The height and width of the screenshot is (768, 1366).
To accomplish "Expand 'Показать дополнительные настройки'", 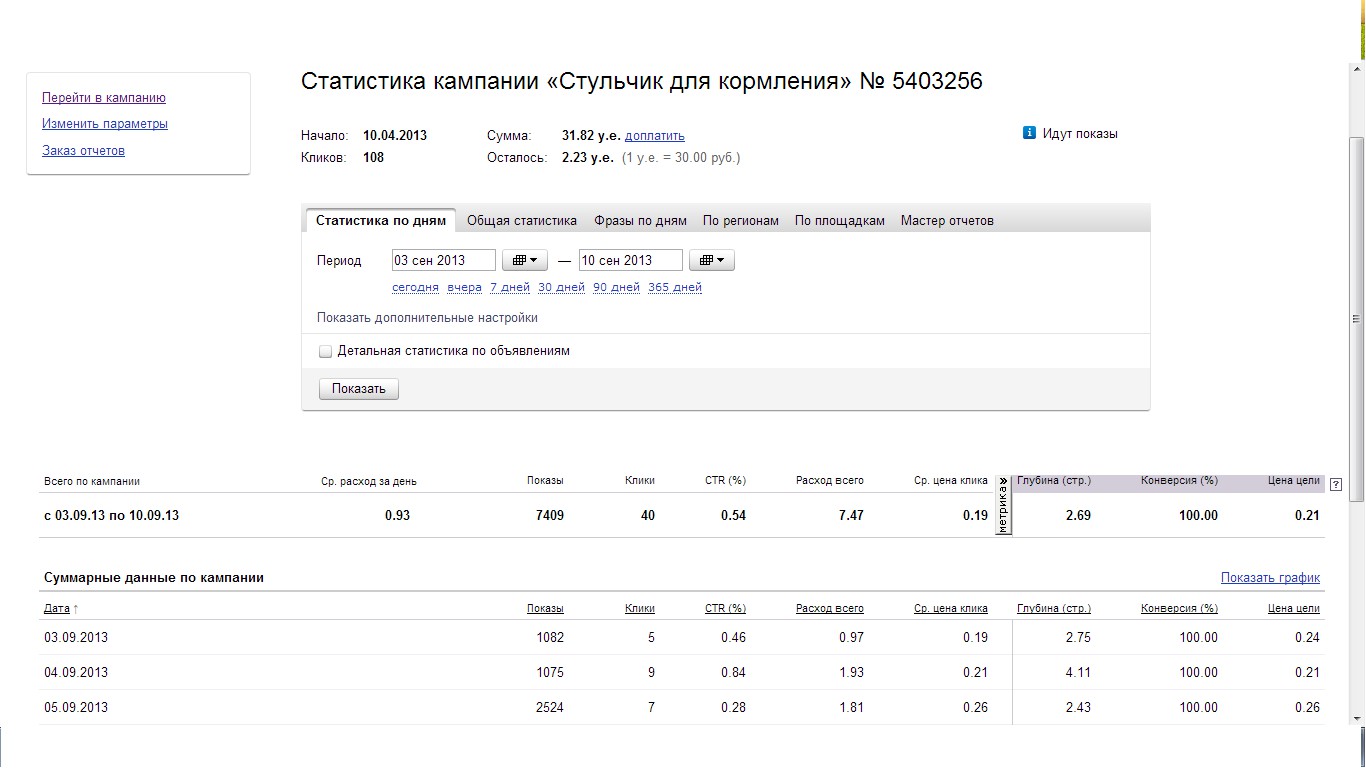I will pyautogui.click(x=427, y=318).
